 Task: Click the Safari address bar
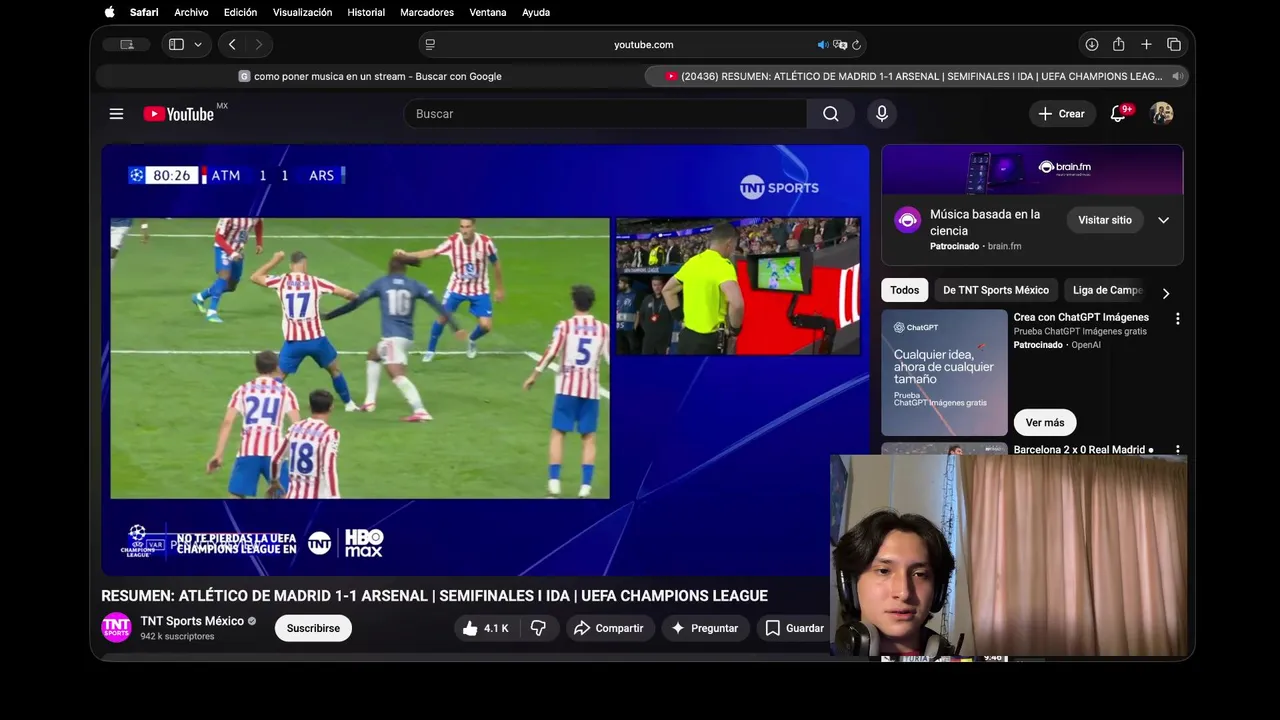643,44
